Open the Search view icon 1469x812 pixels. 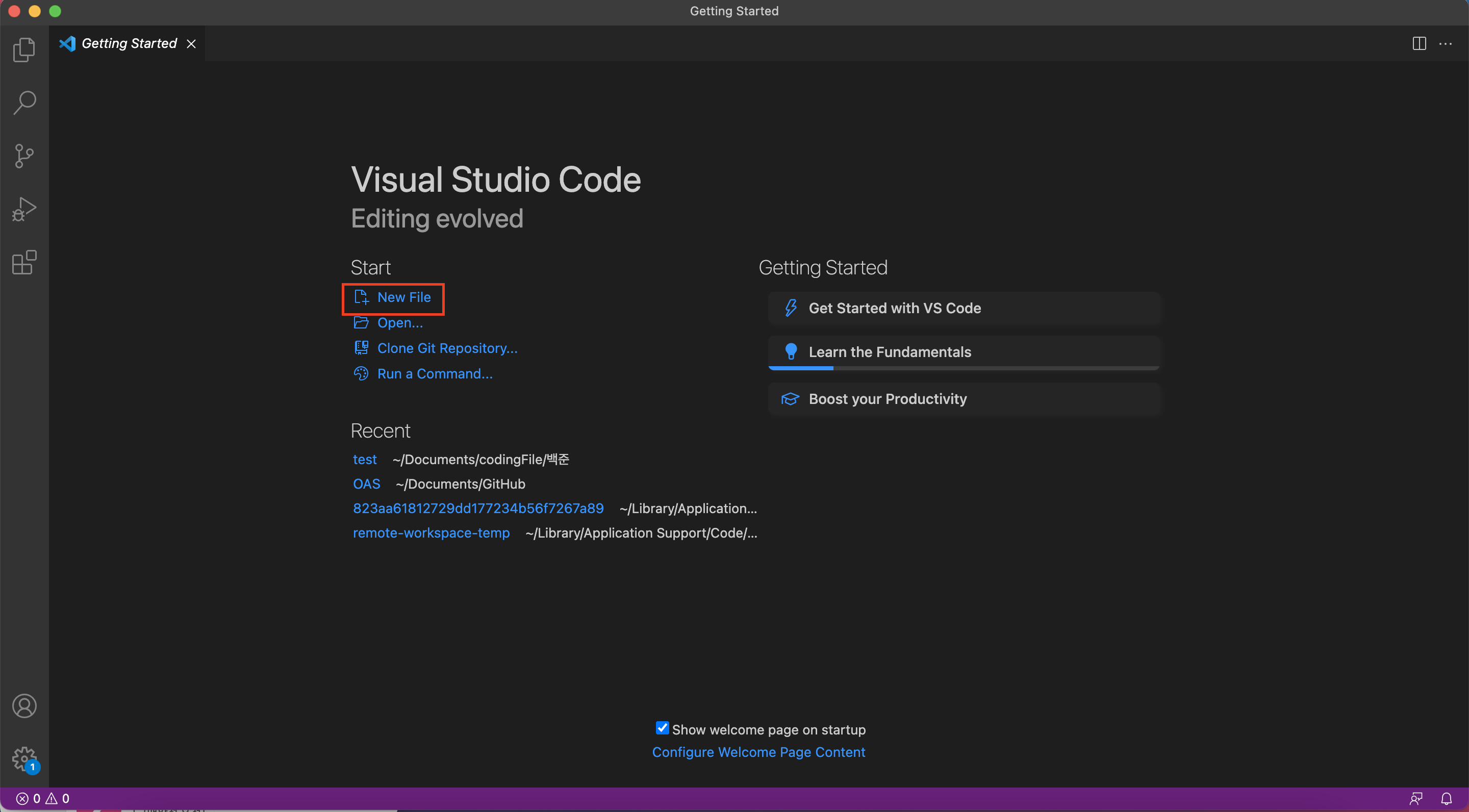click(24, 103)
